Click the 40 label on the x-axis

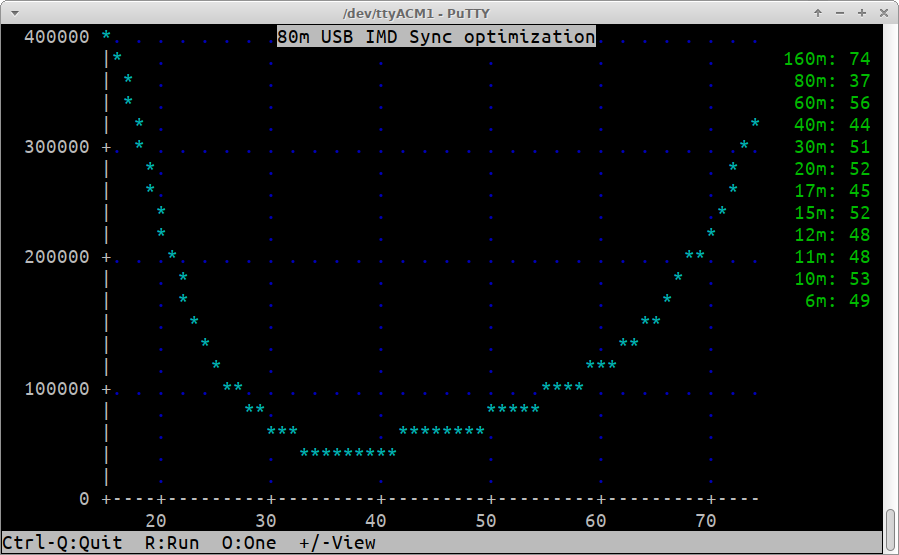coord(376,521)
